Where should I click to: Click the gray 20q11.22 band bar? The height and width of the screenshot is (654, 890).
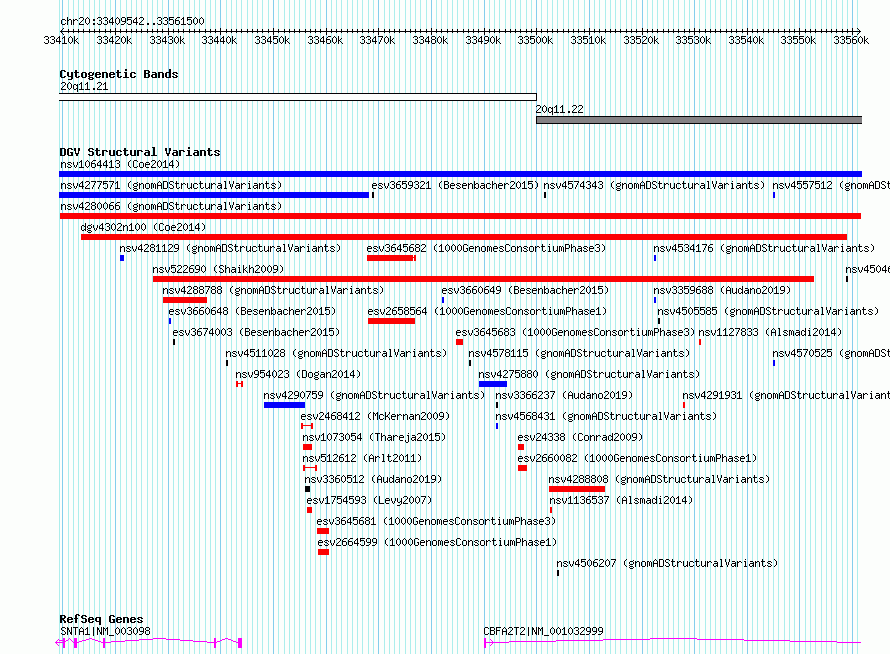[x=699, y=120]
